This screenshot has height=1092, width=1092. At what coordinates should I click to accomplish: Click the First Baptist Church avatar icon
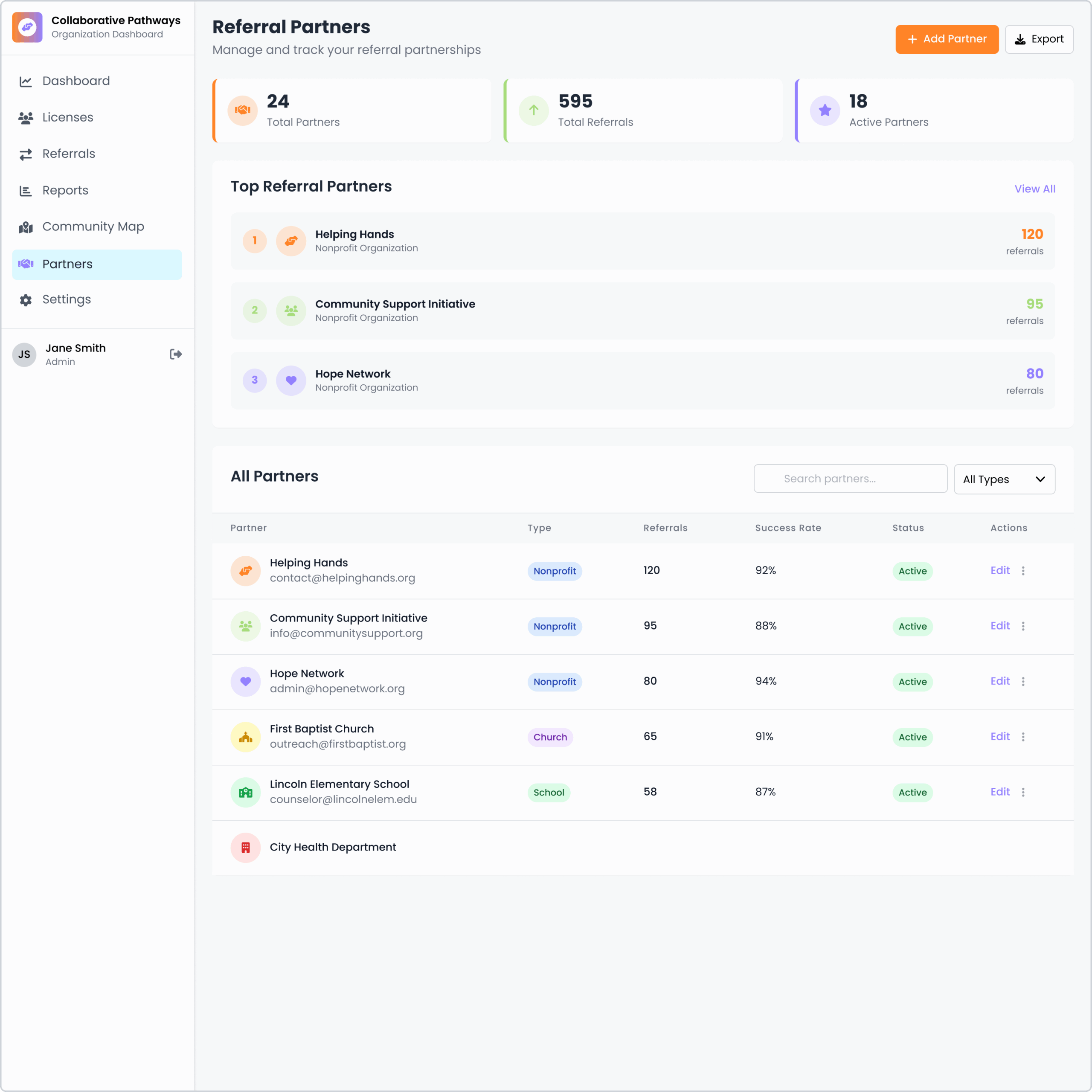click(x=245, y=737)
